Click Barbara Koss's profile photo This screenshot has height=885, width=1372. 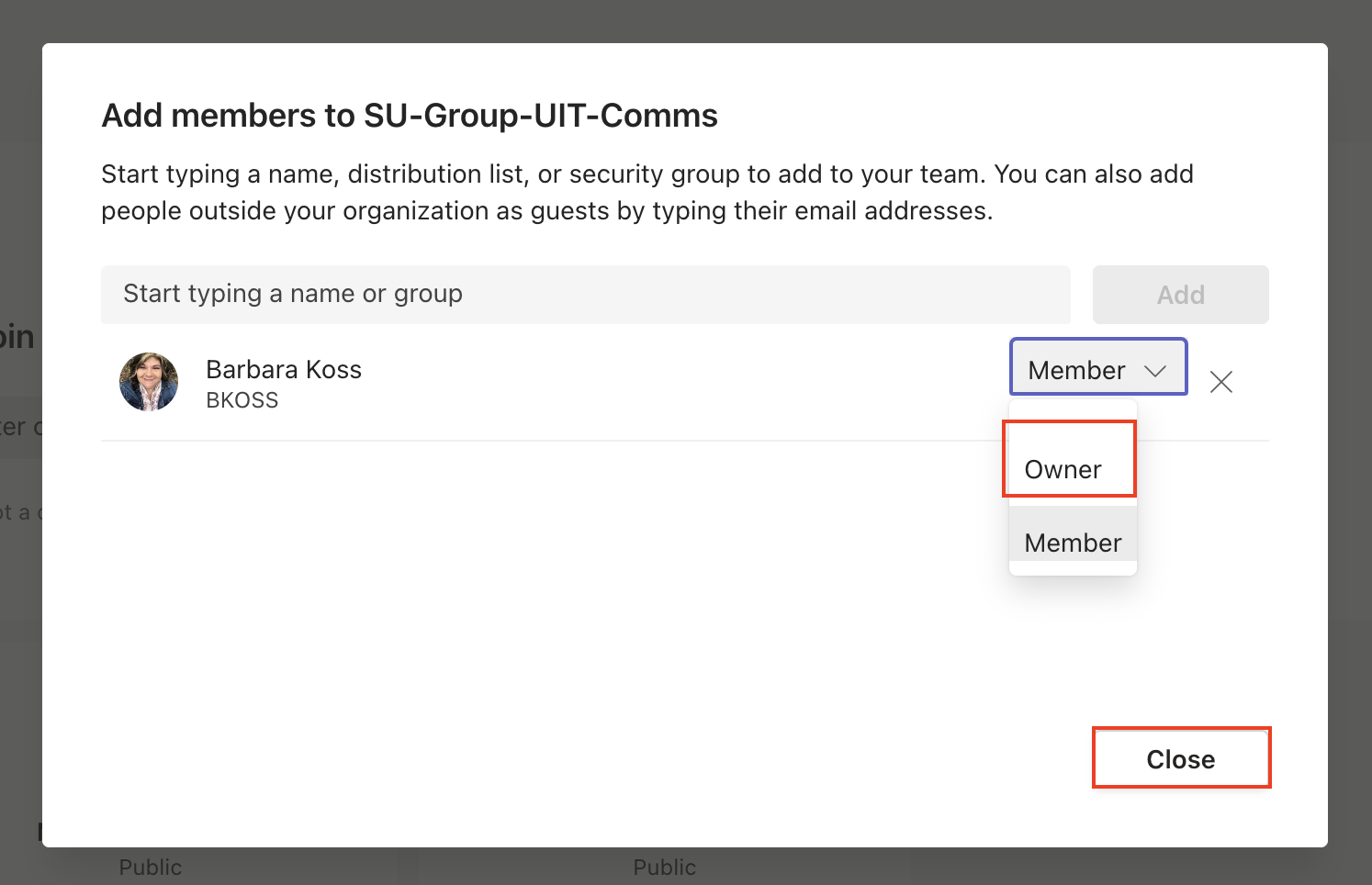point(149,382)
